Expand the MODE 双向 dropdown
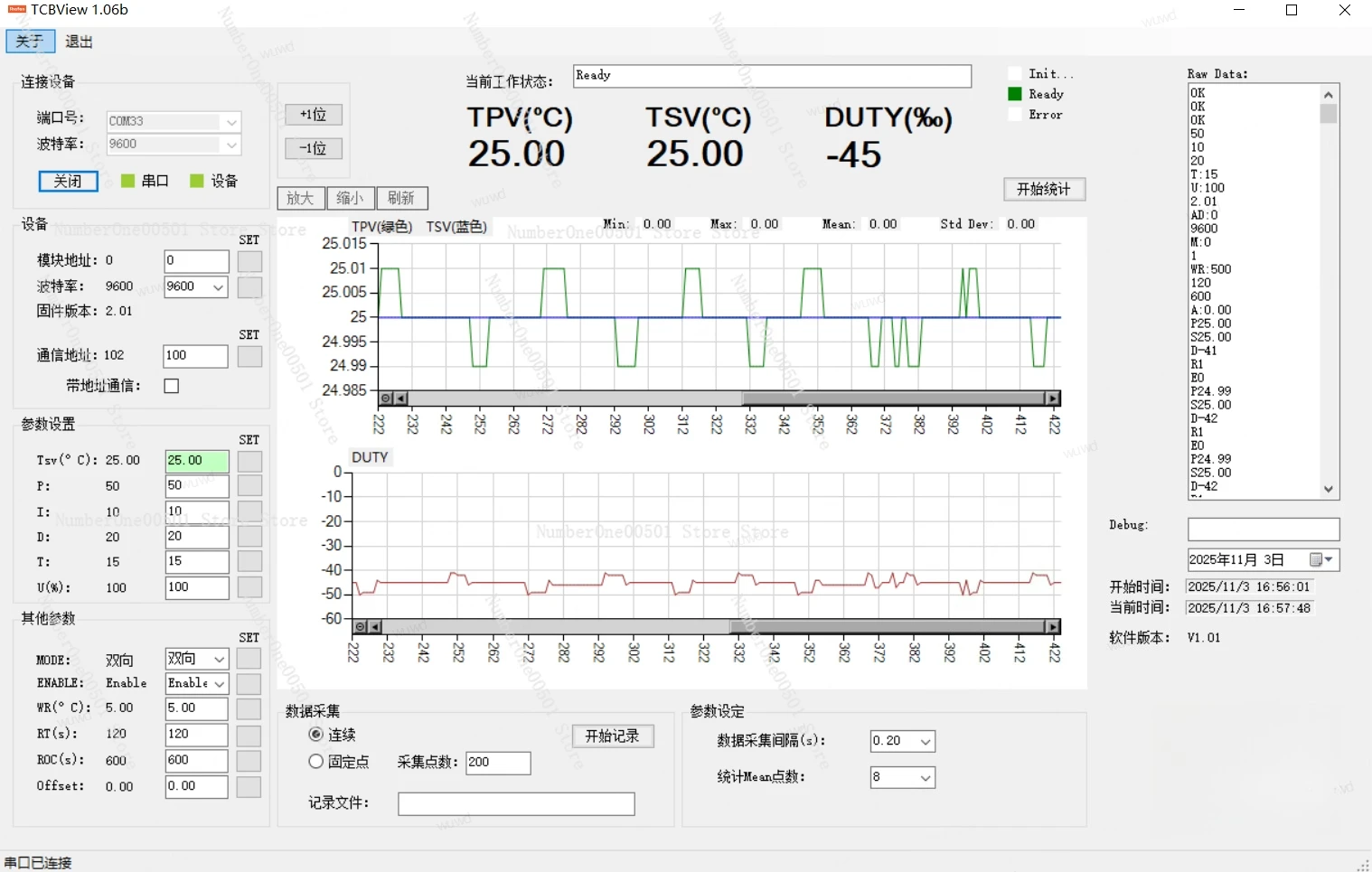 click(219, 659)
